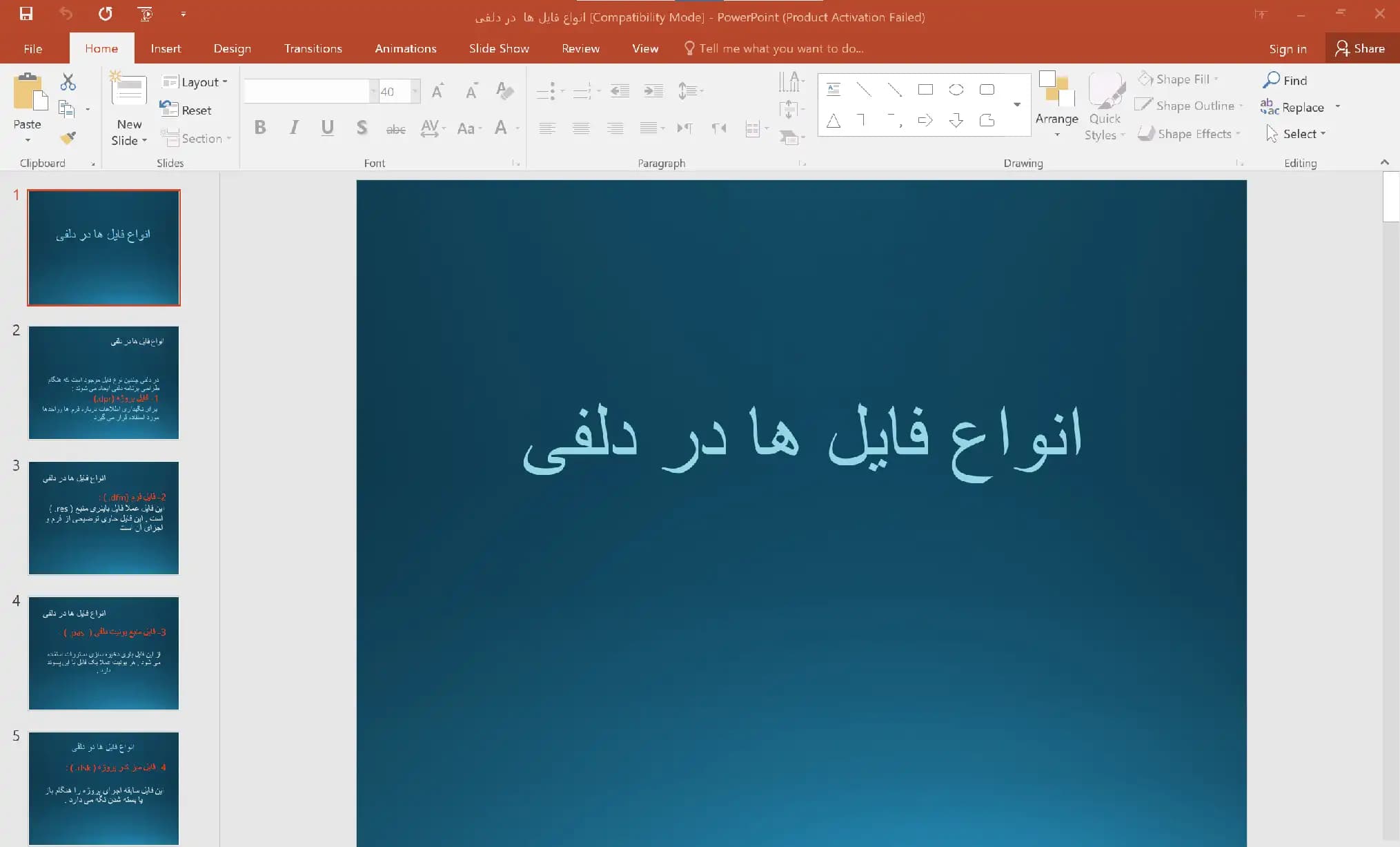The image size is (1400, 847).
Task: Select the rectangle shape in gallery
Action: point(925,90)
